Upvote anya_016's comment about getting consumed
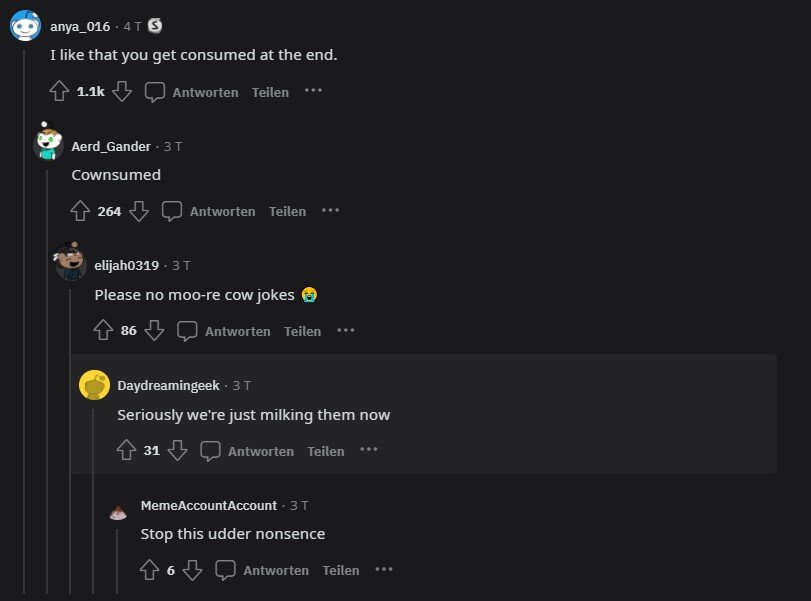Image resolution: width=811 pixels, height=601 pixels. (59, 92)
